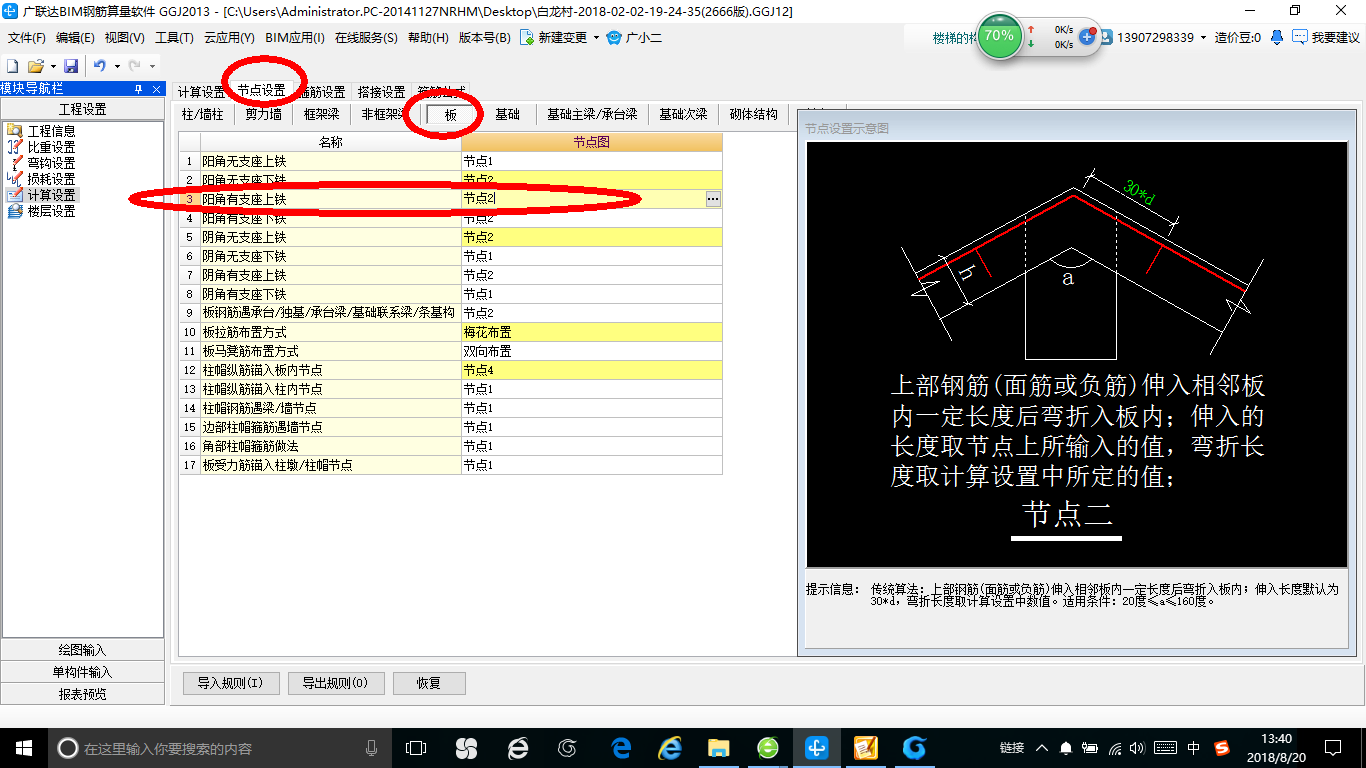Open the 绘图输入 panel button
Viewport: 1366px width, 768px height.
[x=82, y=650]
